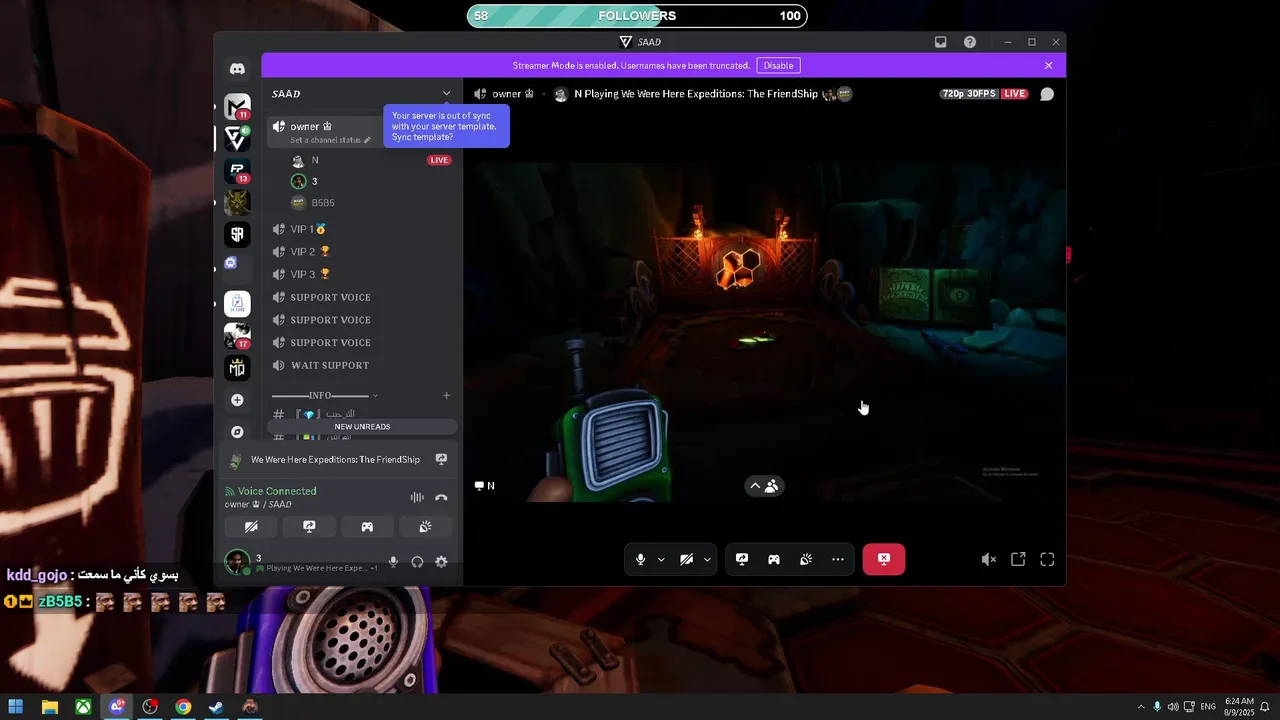1280x720 pixels.
Task: Open the 720p 30FPS stream quality badge
Action: [969, 94]
